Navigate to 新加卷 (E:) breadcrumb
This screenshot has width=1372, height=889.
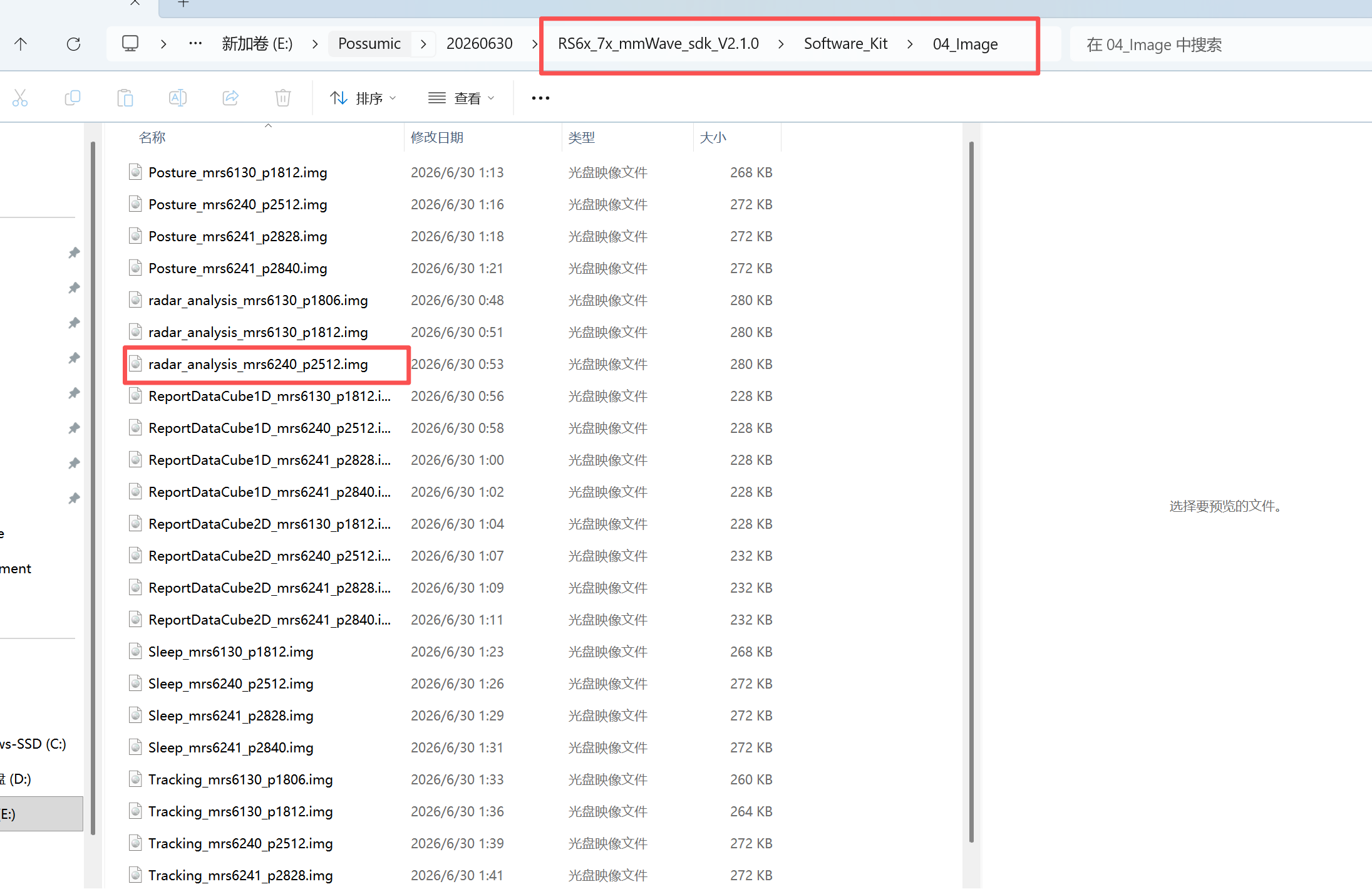pyautogui.click(x=257, y=44)
